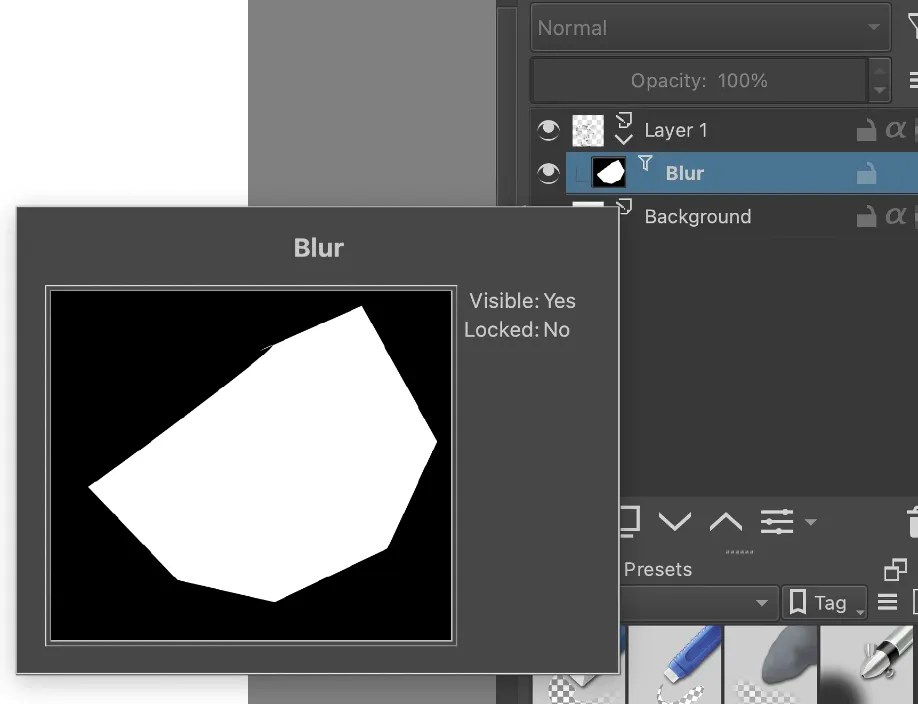The width and height of the screenshot is (918, 704).
Task: Click the Tag bookmark icon
Action: tap(797, 601)
